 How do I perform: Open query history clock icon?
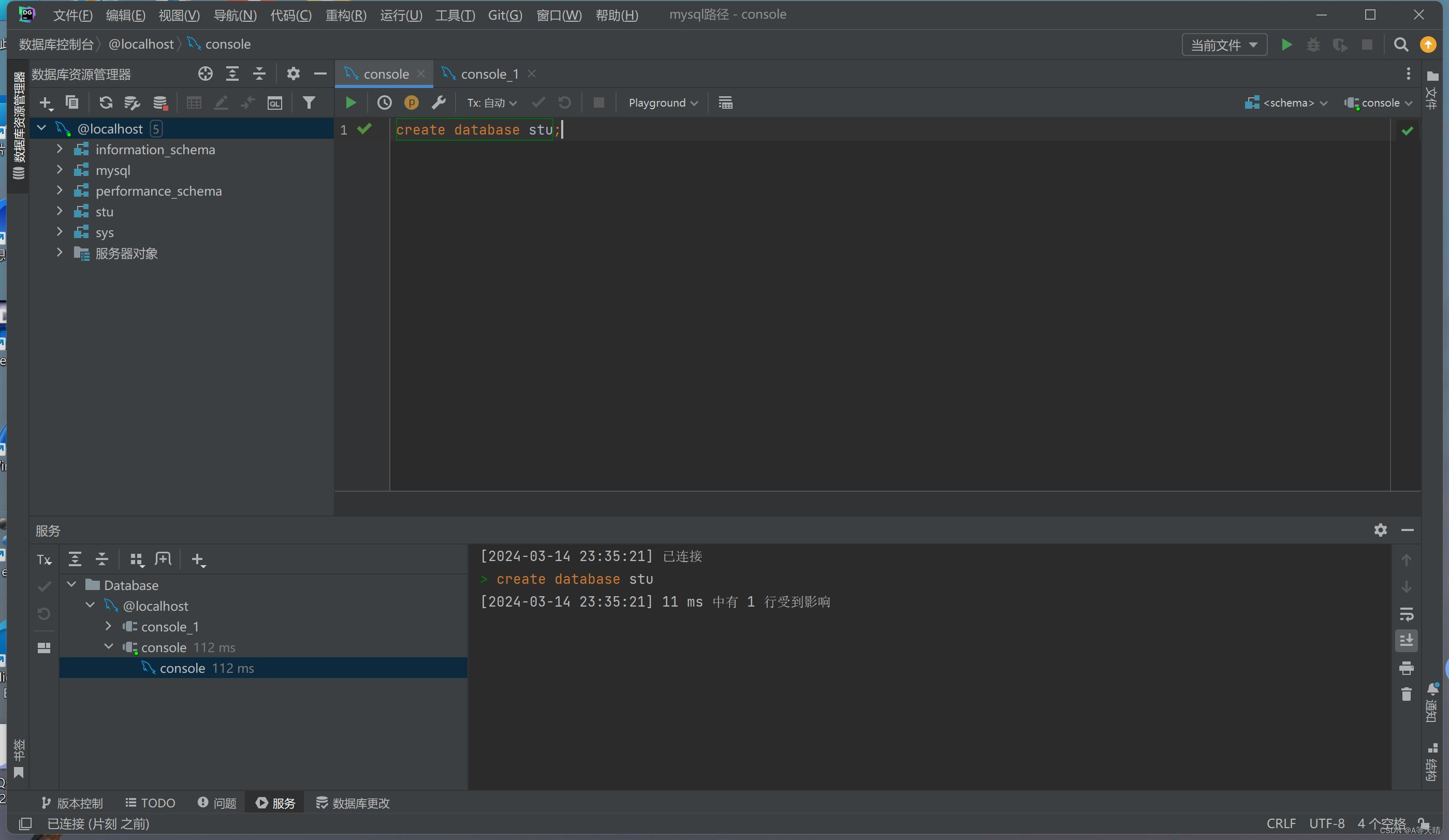(x=384, y=103)
